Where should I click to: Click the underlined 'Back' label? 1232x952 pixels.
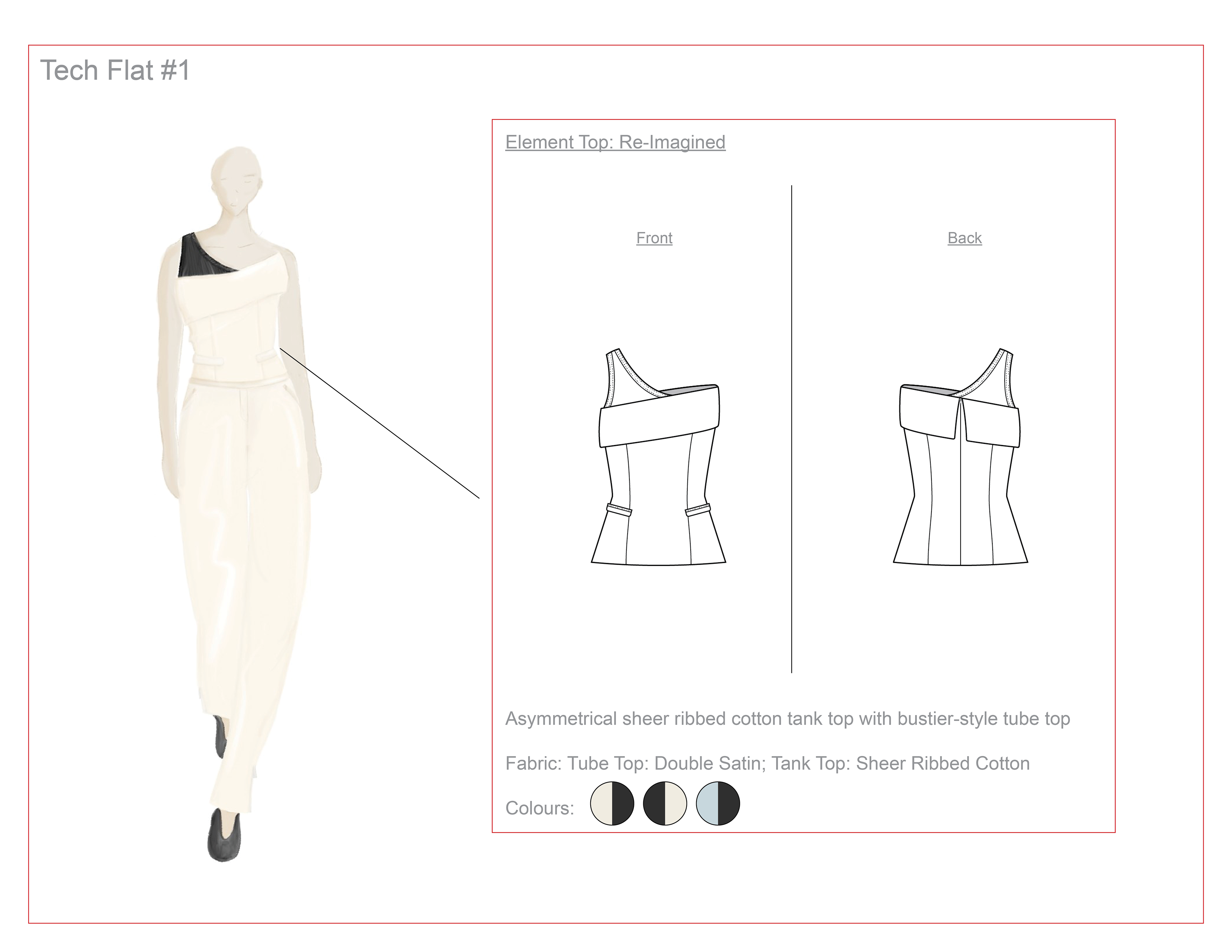click(x=964, y=238)
